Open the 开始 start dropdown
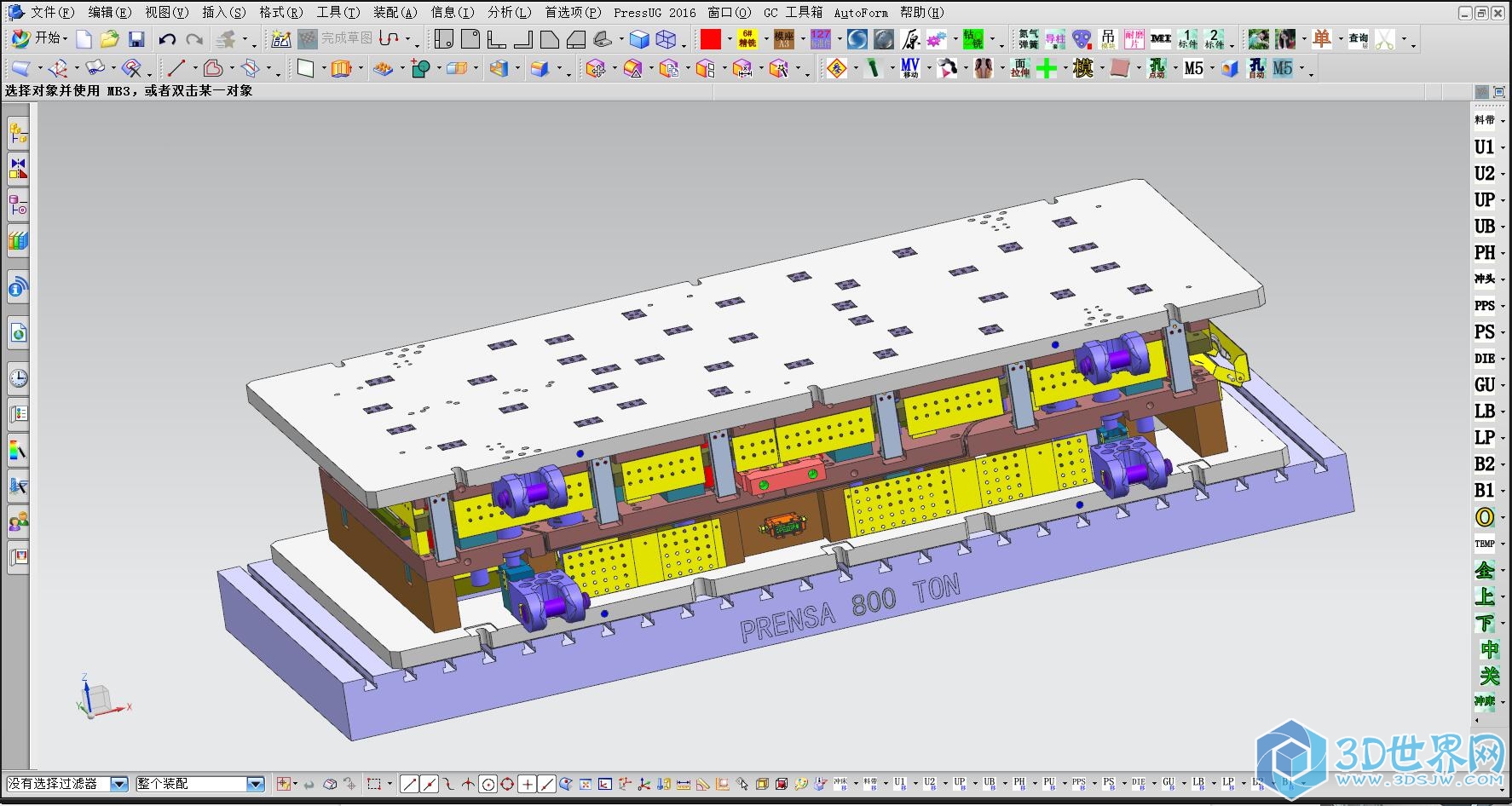The width and height of the screenshot is (1512, 806). point(40,39)
